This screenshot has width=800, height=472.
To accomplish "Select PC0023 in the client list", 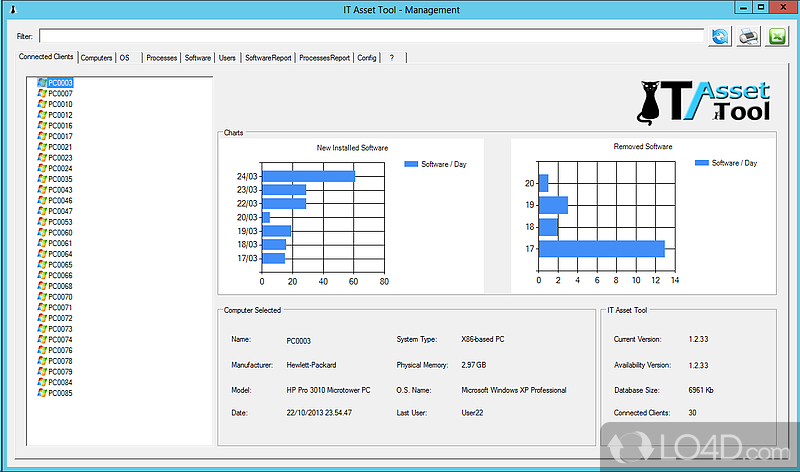I will tap(60, 158).
